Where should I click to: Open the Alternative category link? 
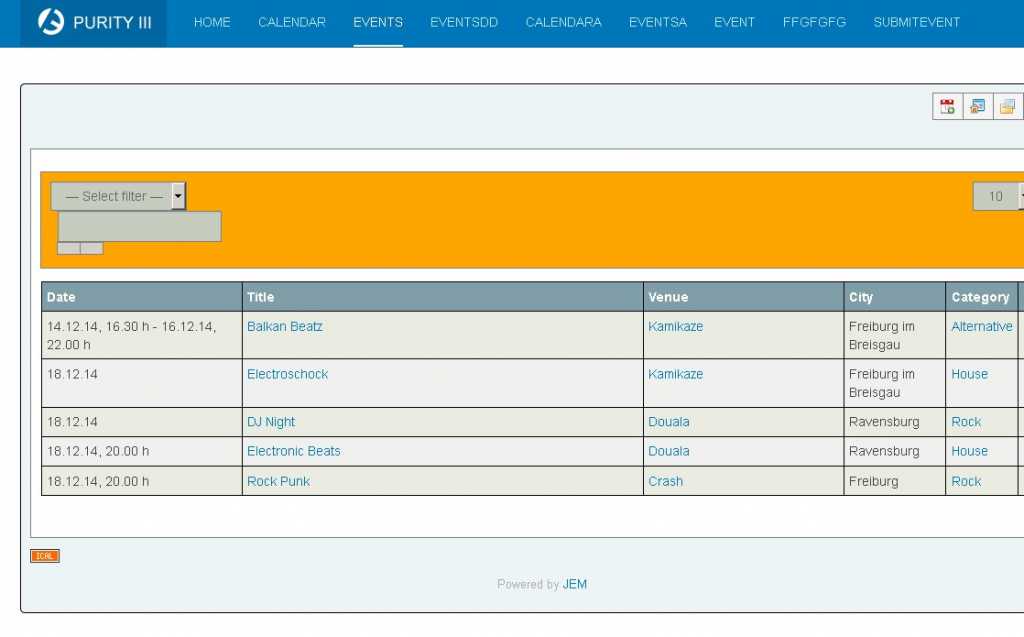click(982, 327)
